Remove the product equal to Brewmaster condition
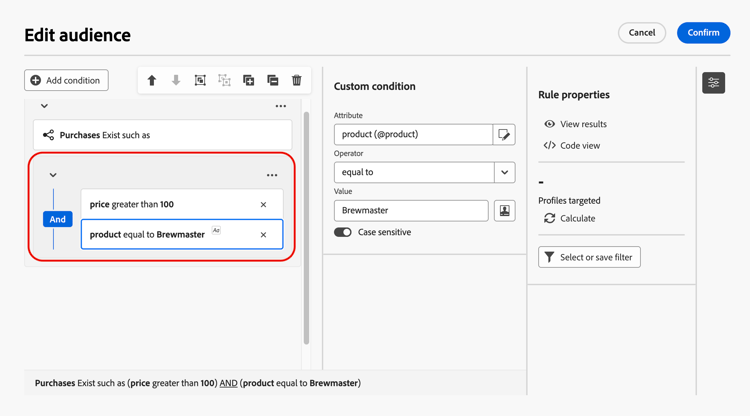 (x=264, y=235)
